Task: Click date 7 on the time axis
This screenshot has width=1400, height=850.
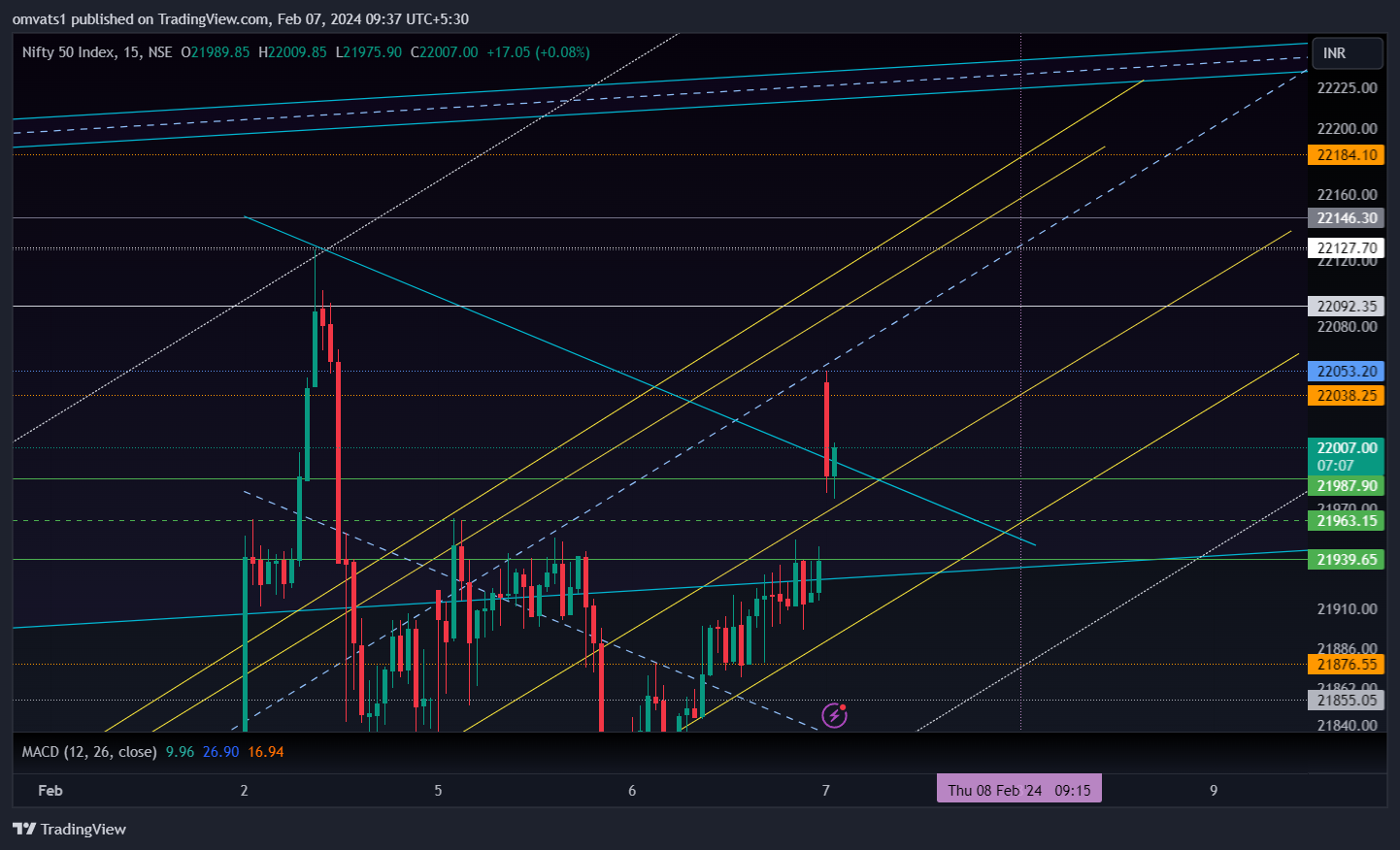Action: click(826, 791)
